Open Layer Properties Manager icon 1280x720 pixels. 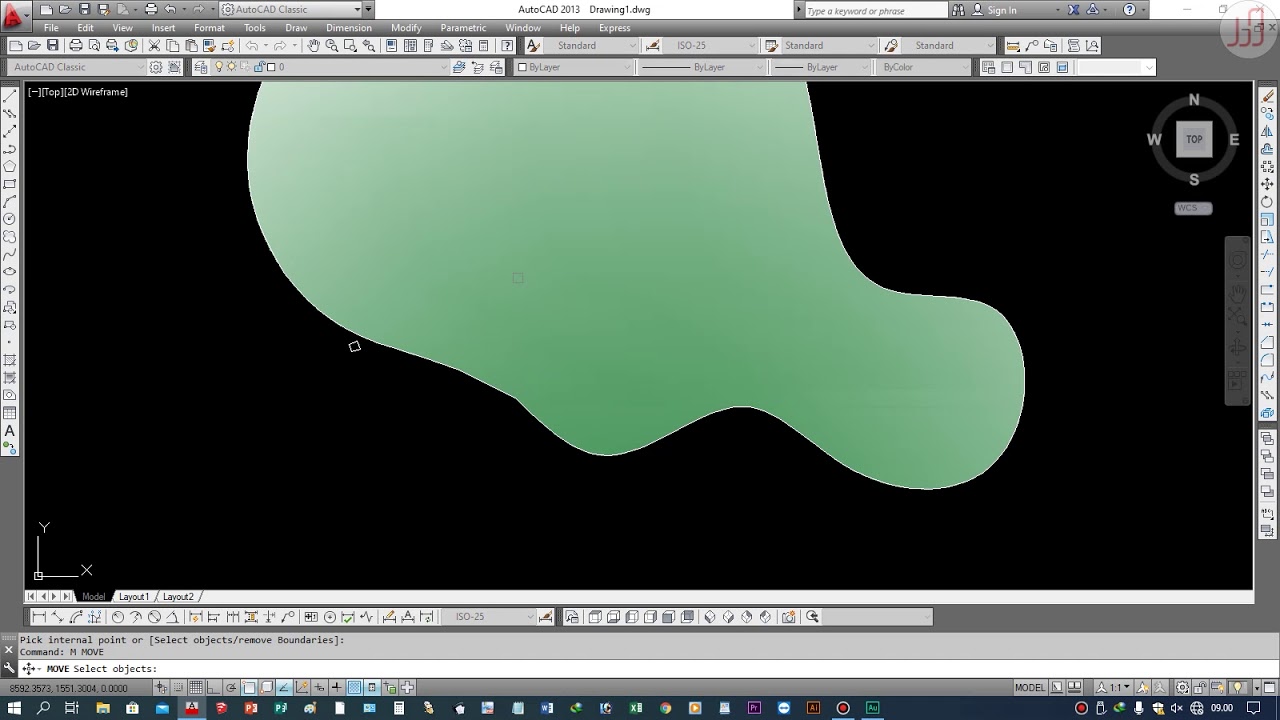pyautogui.click(x=200, y=67)
